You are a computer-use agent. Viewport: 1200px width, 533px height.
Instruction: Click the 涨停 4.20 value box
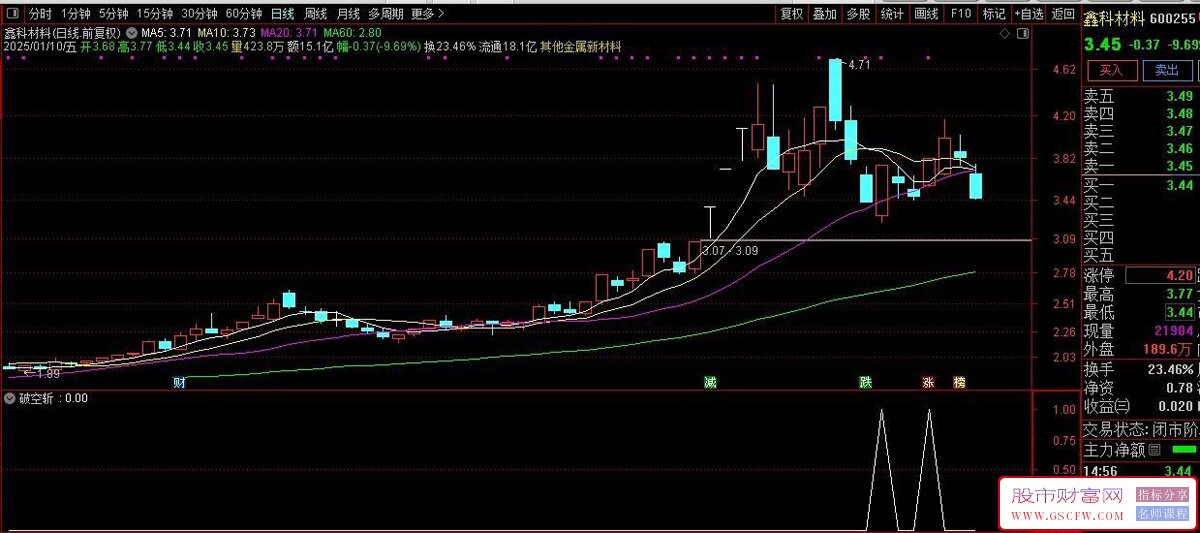tap(1162, 275)
